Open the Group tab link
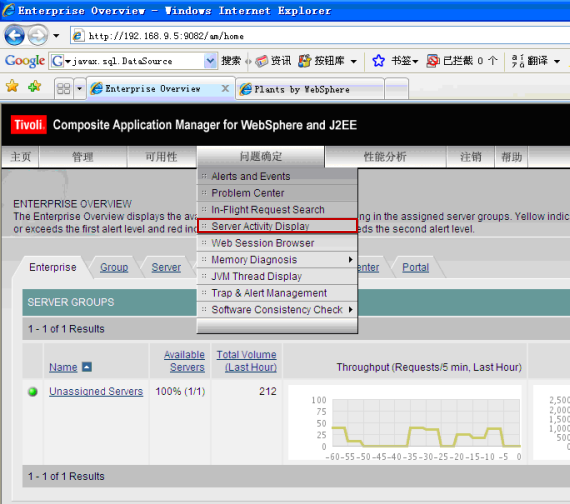Viewport: 570px width, 504px height. coord(114,267)
